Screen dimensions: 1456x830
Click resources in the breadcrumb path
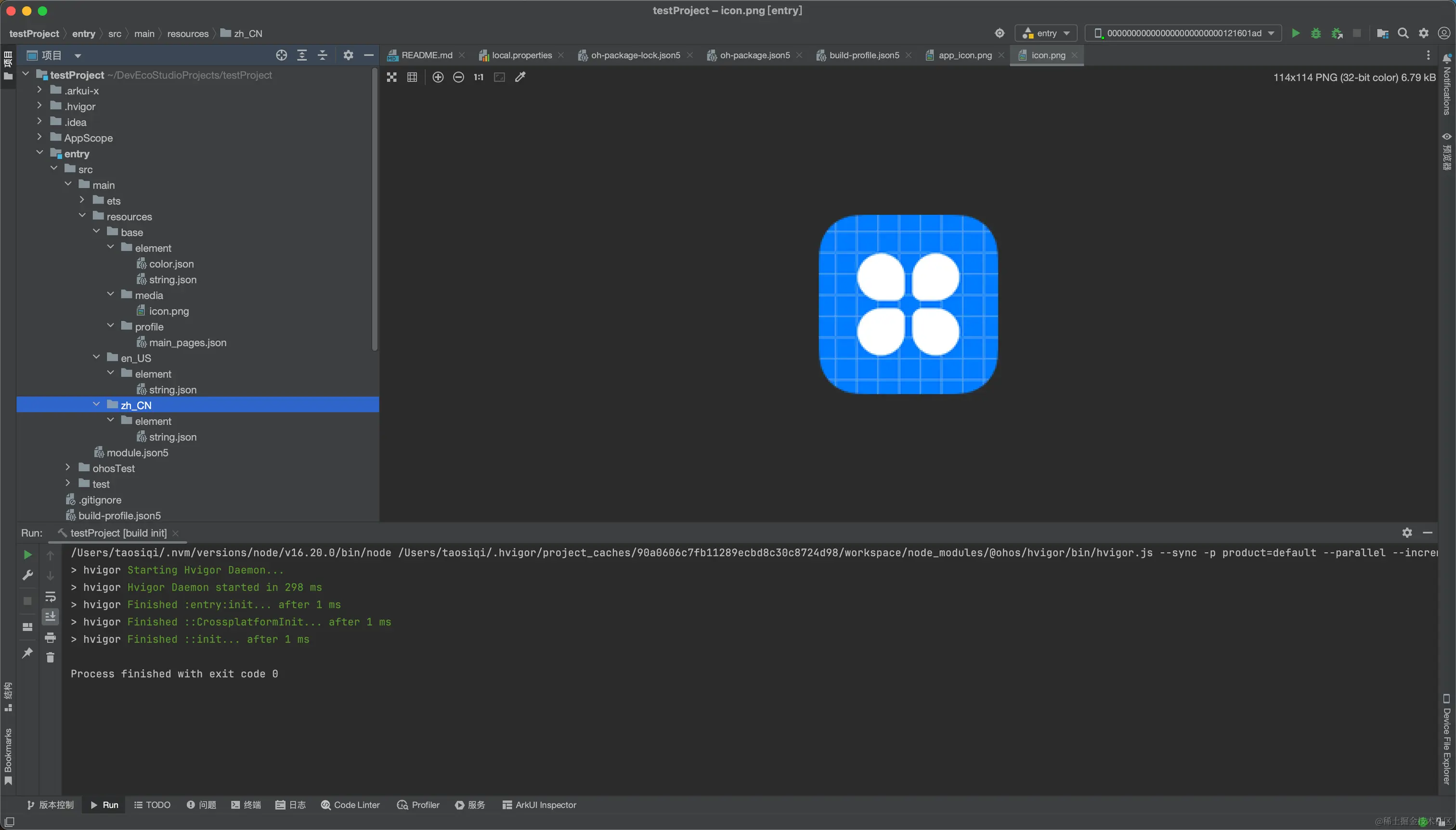(x=188, y=34)
